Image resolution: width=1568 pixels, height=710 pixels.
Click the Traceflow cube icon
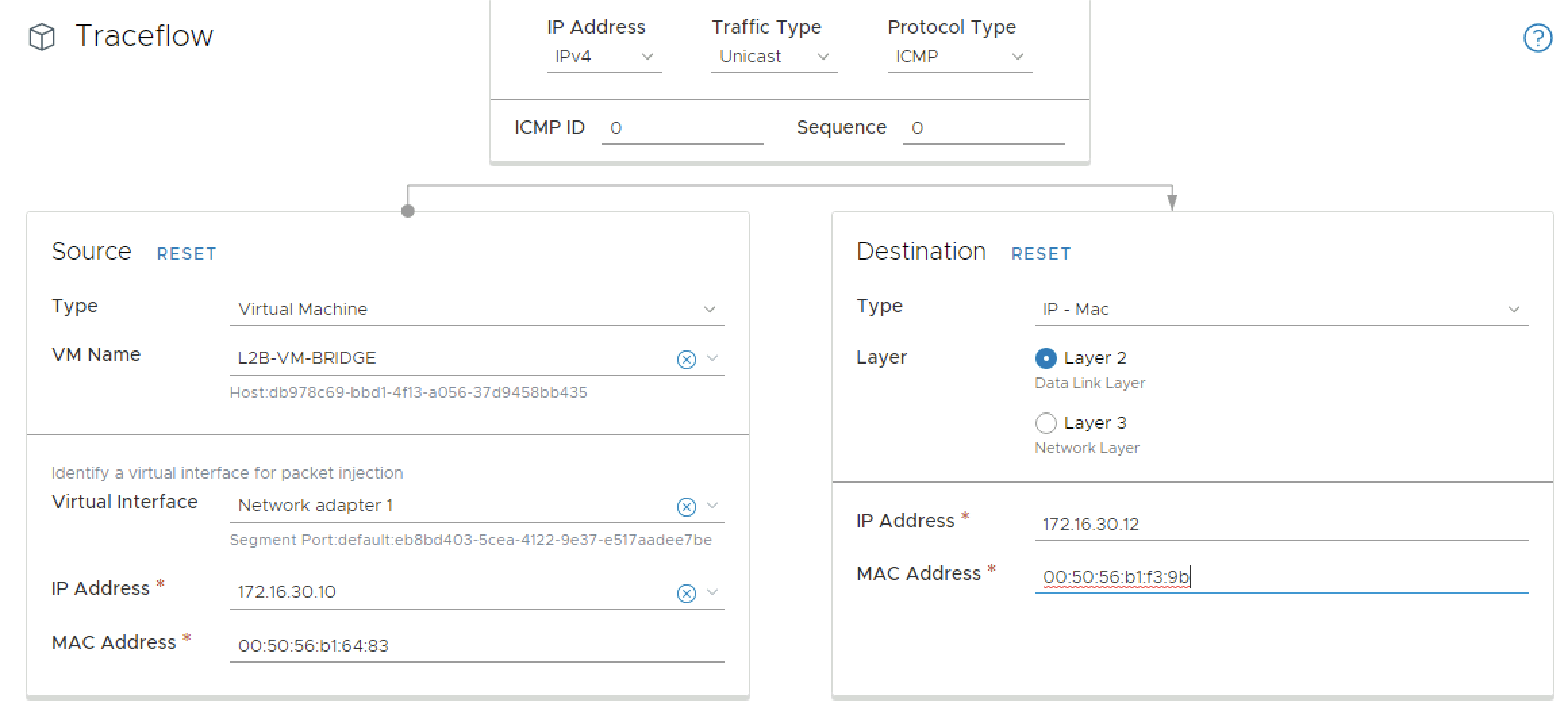point(42,37)
